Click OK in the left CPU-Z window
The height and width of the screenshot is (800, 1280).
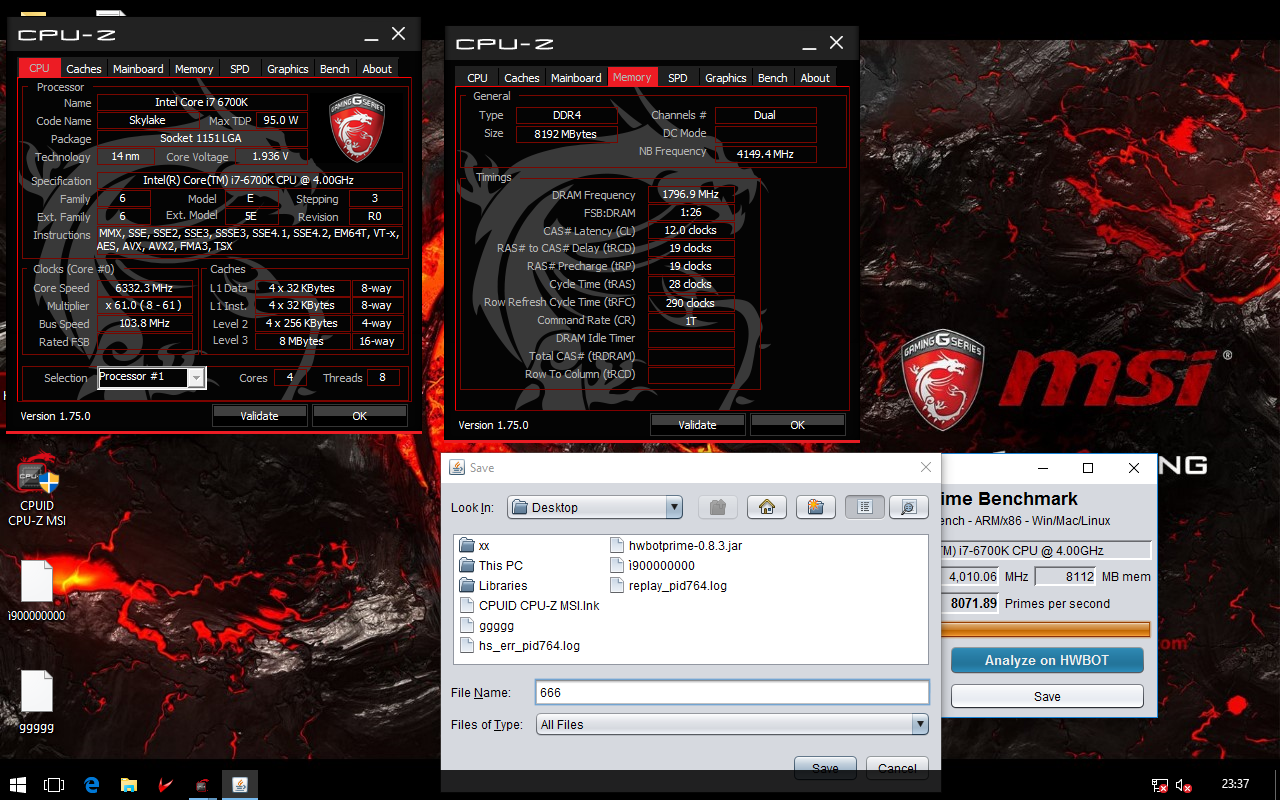359,416
